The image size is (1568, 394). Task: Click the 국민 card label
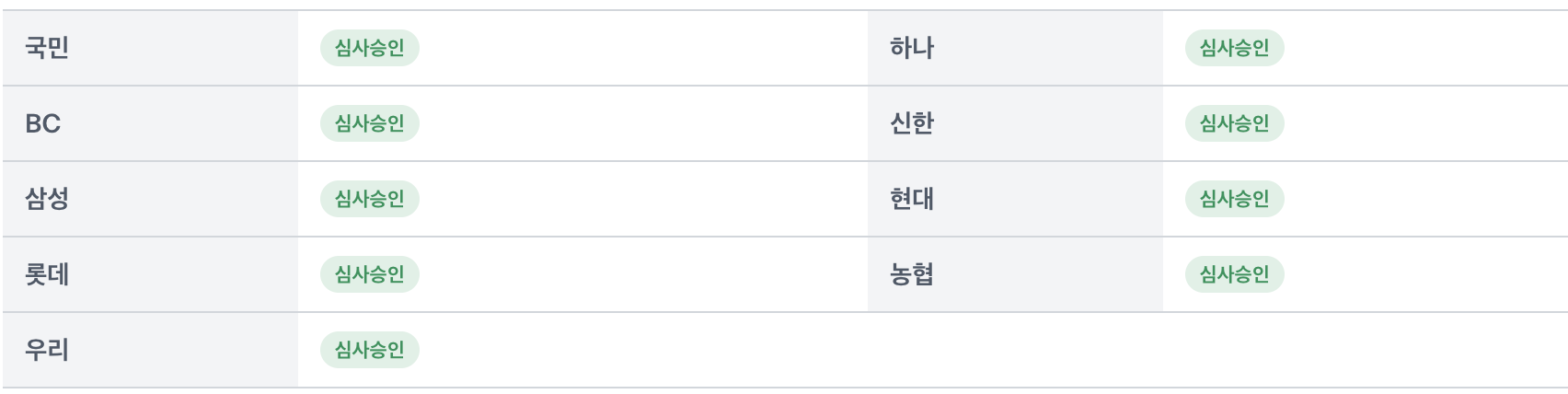pos(47,48)
